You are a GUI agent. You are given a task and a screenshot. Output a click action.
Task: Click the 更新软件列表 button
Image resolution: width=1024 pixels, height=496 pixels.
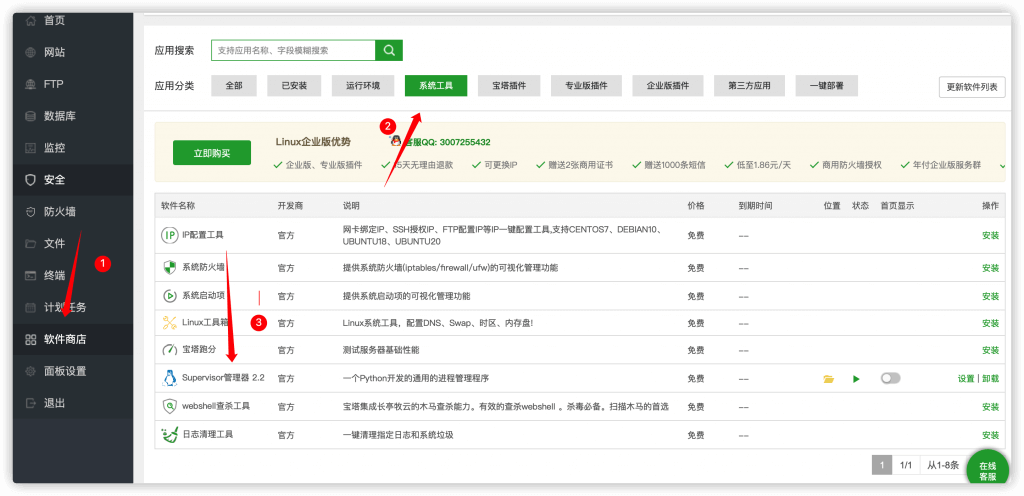coord(972,87)
